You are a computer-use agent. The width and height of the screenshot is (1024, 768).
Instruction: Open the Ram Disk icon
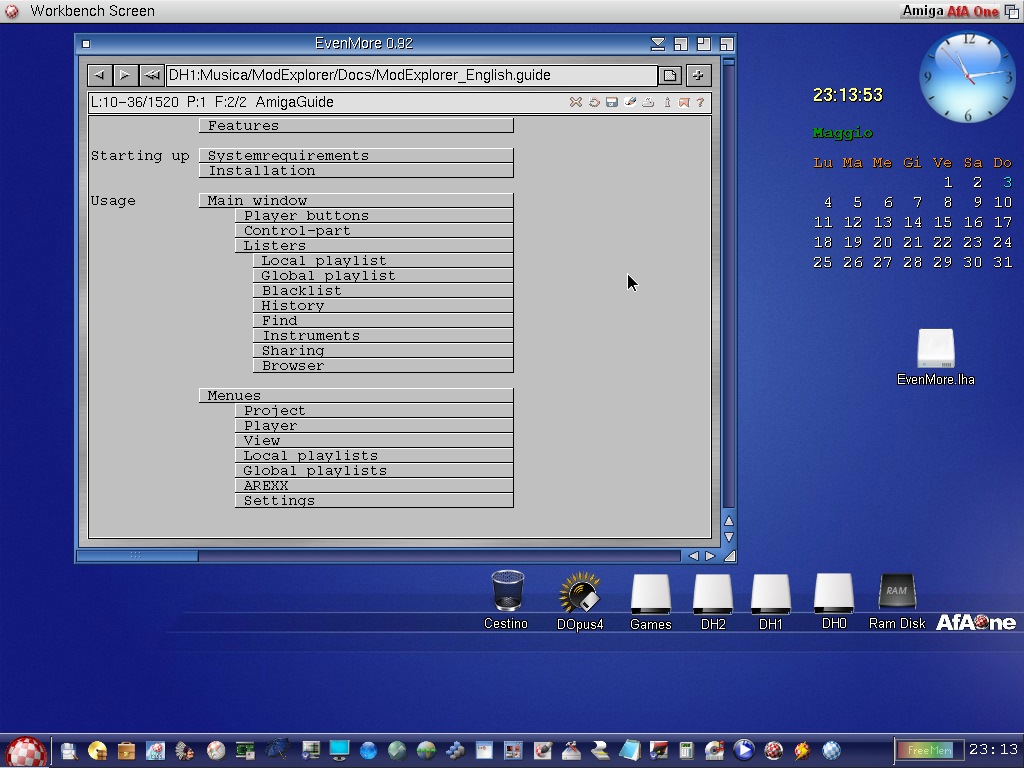tap(896, 592)
